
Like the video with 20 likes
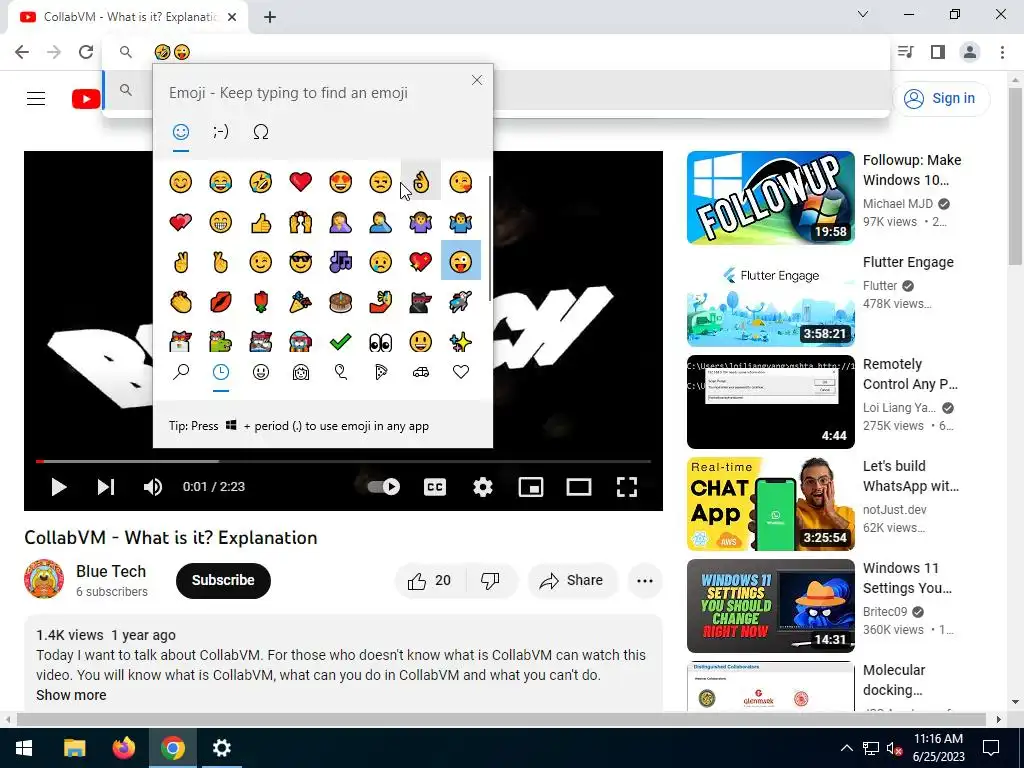pyautogui.click(x=430, y=581)
